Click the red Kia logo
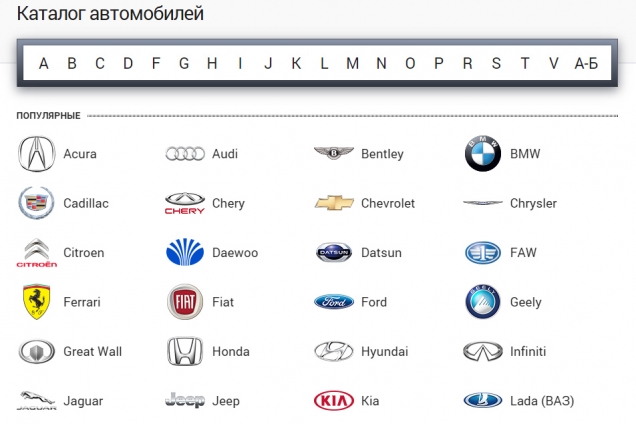The image size is (636, 424). (x=334, y=401)
